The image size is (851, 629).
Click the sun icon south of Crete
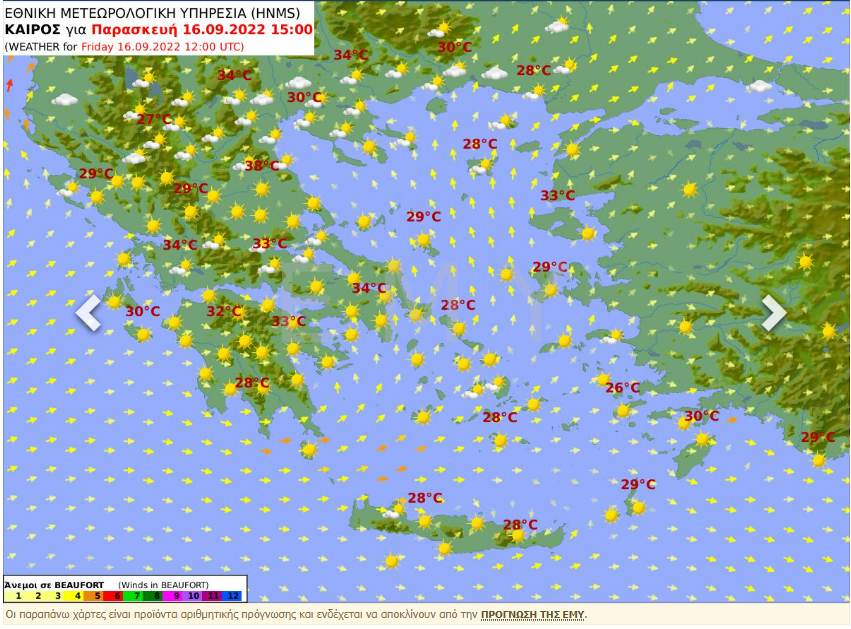click(391, 561)
